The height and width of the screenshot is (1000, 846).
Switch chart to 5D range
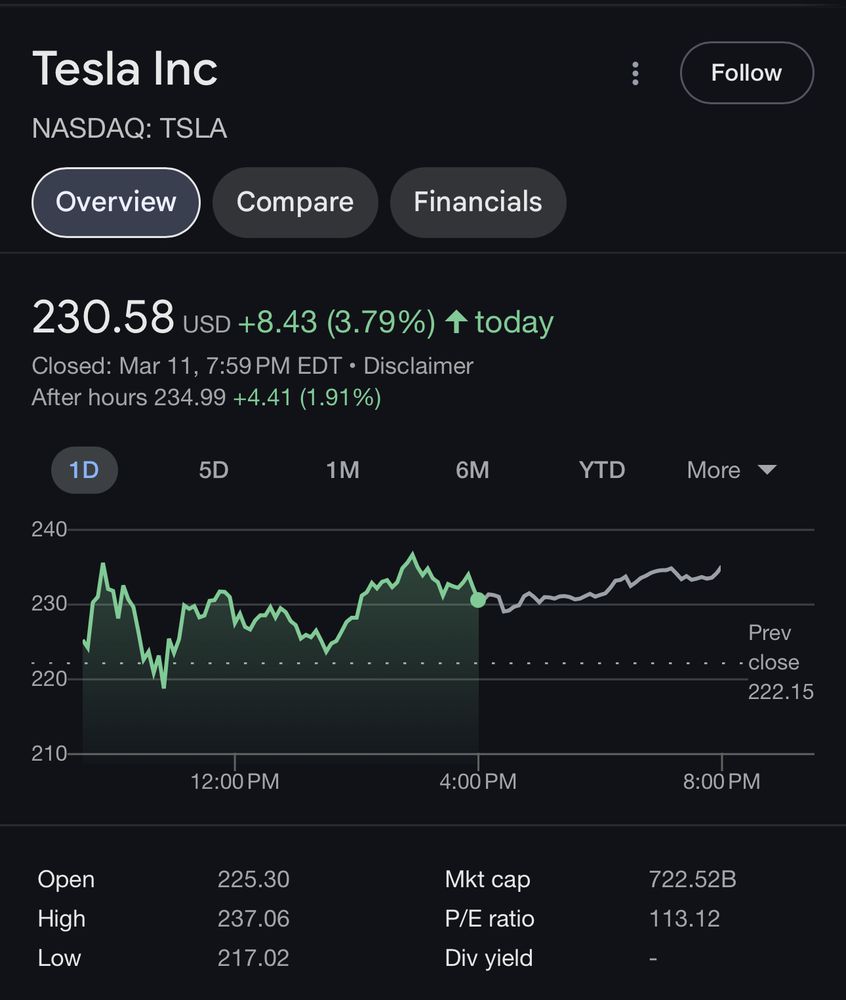(x=213, y=470)
